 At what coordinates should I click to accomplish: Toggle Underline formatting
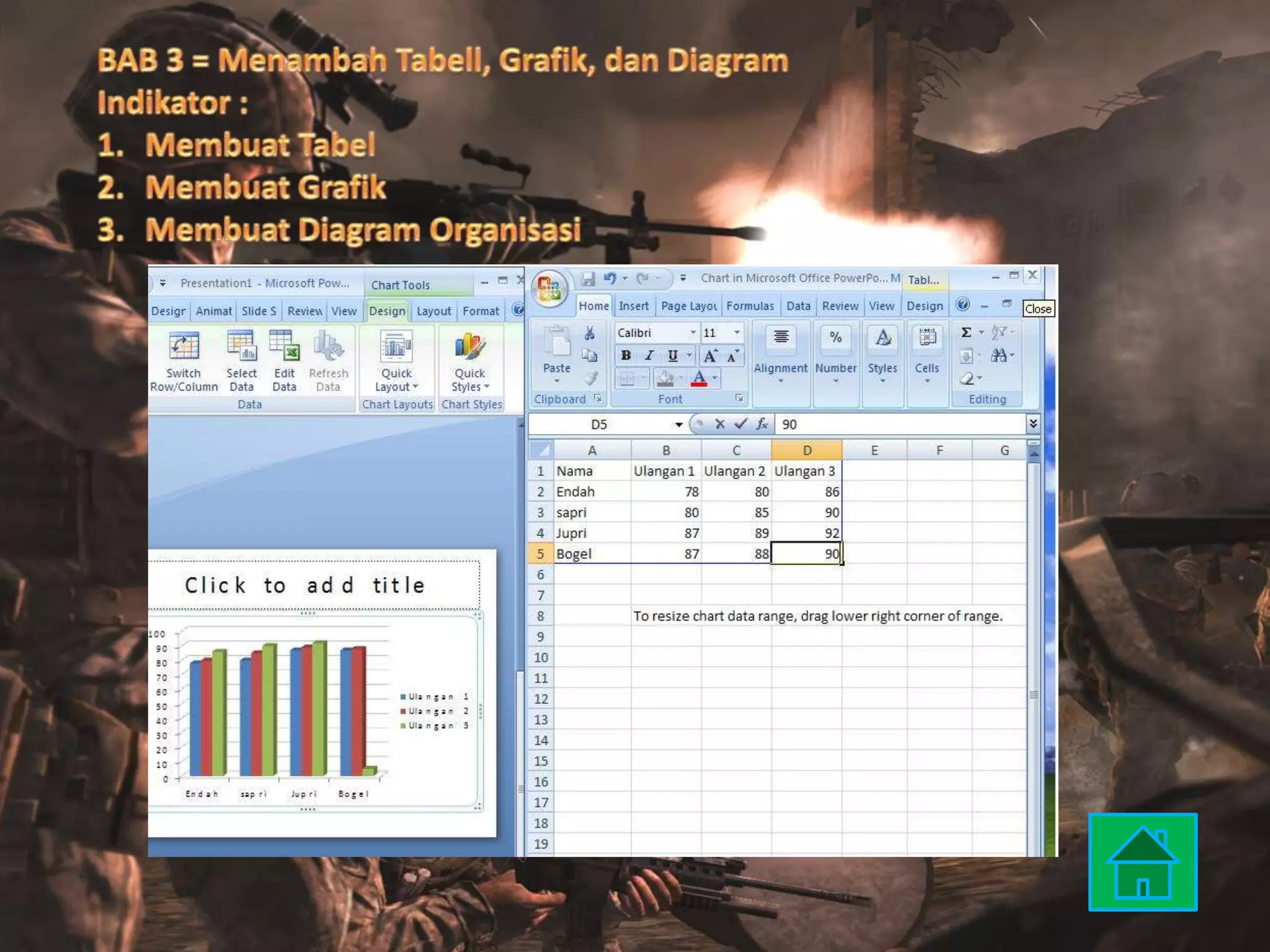coord(672,356)
